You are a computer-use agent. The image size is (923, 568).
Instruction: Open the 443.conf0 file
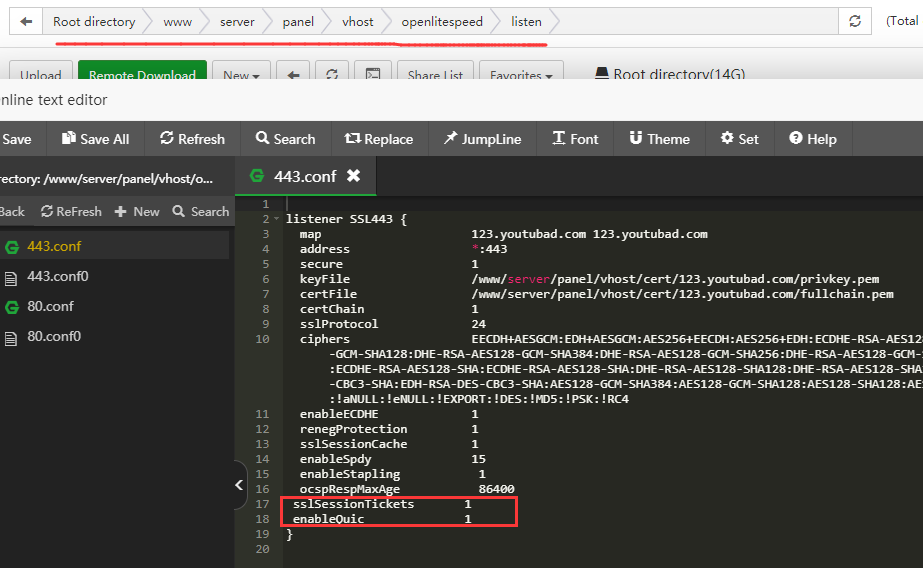(57, 276)
